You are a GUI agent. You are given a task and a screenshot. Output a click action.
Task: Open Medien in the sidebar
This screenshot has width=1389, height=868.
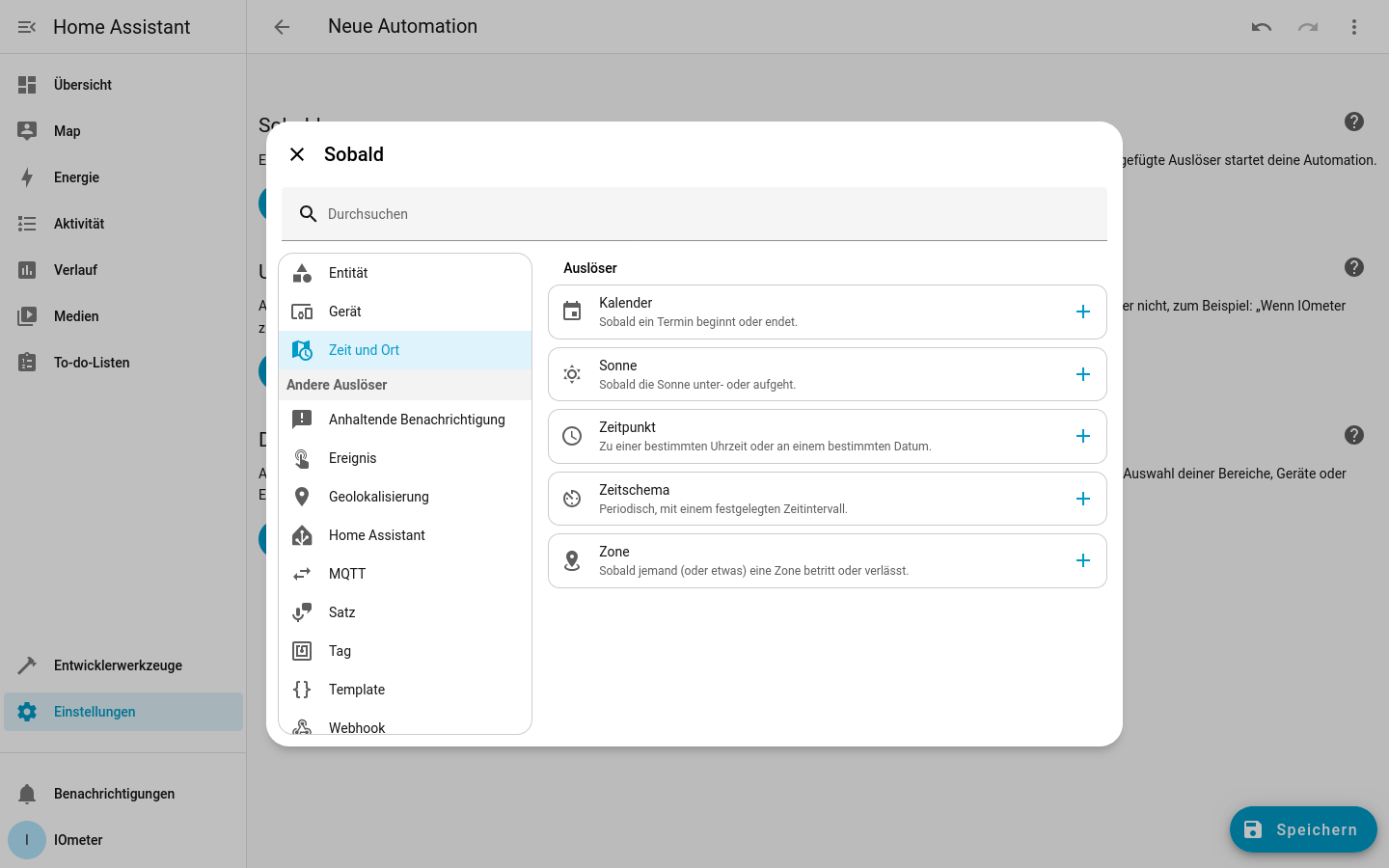tap(123, 316)
